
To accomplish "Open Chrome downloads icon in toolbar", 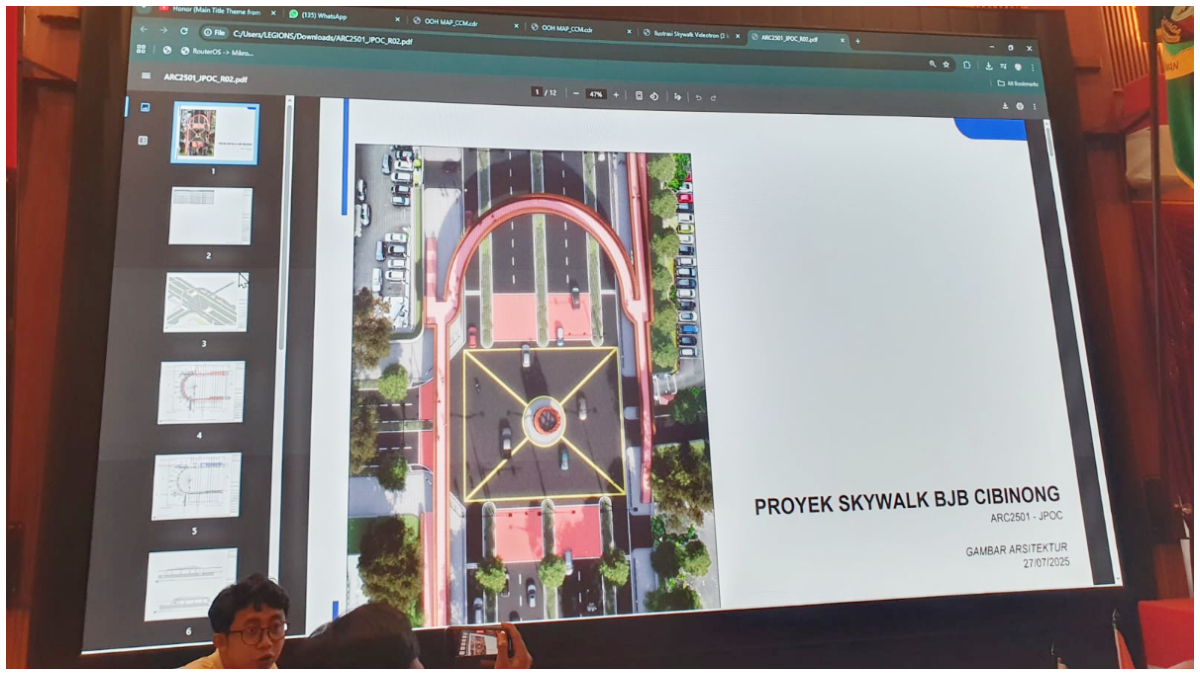I will point(988,65).
